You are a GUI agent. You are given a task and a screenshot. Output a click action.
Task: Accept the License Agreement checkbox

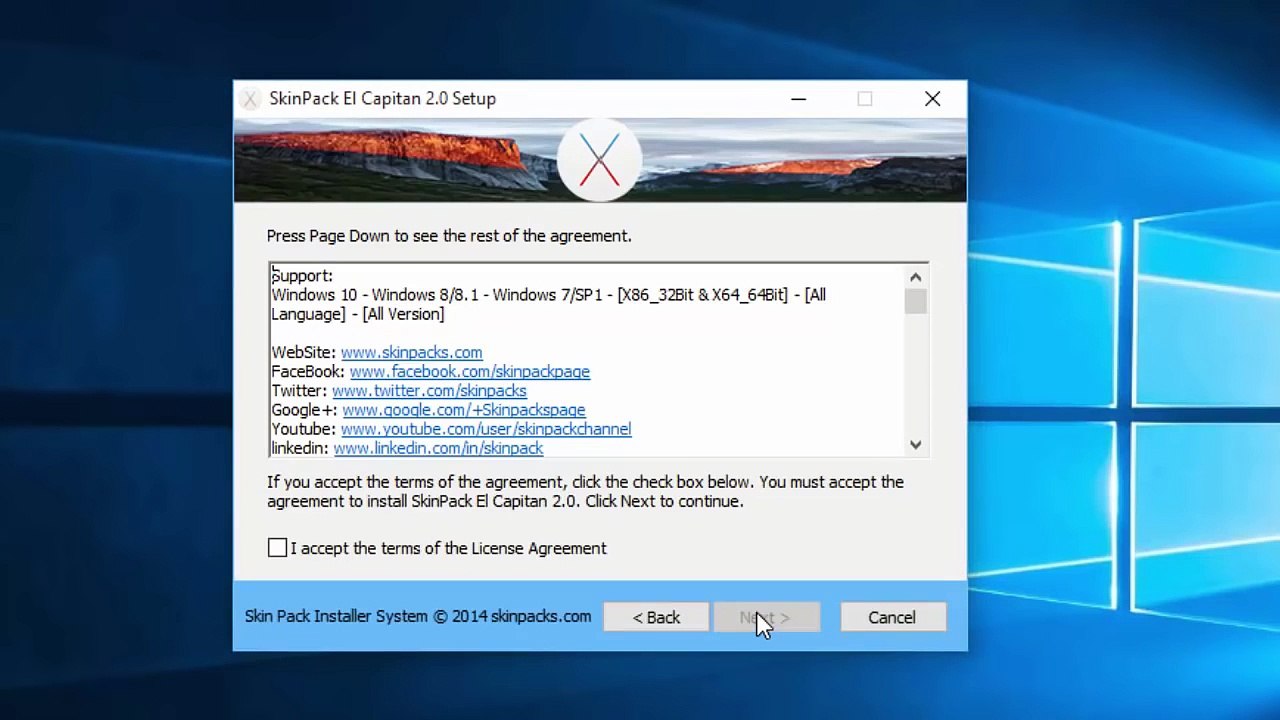tap(277, 548)
